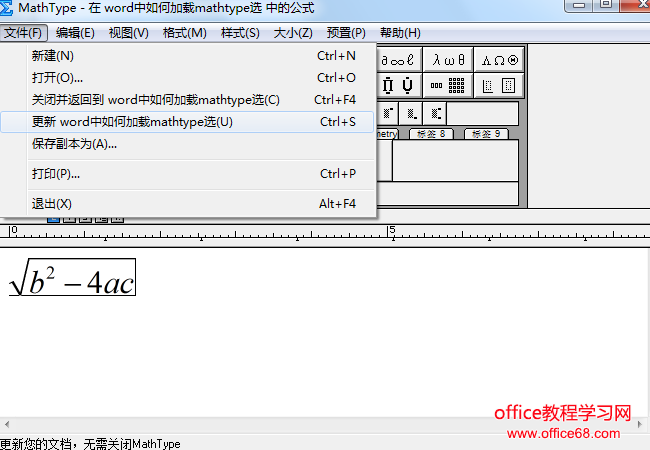Switch to the 标签 8 tab
The image size is (650, 450).
pos(431,134)
